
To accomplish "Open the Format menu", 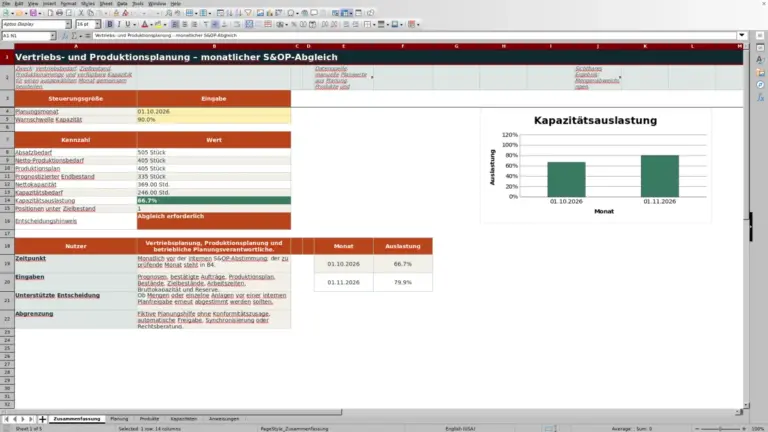I will pyautogui.click(x=68, y=3).
